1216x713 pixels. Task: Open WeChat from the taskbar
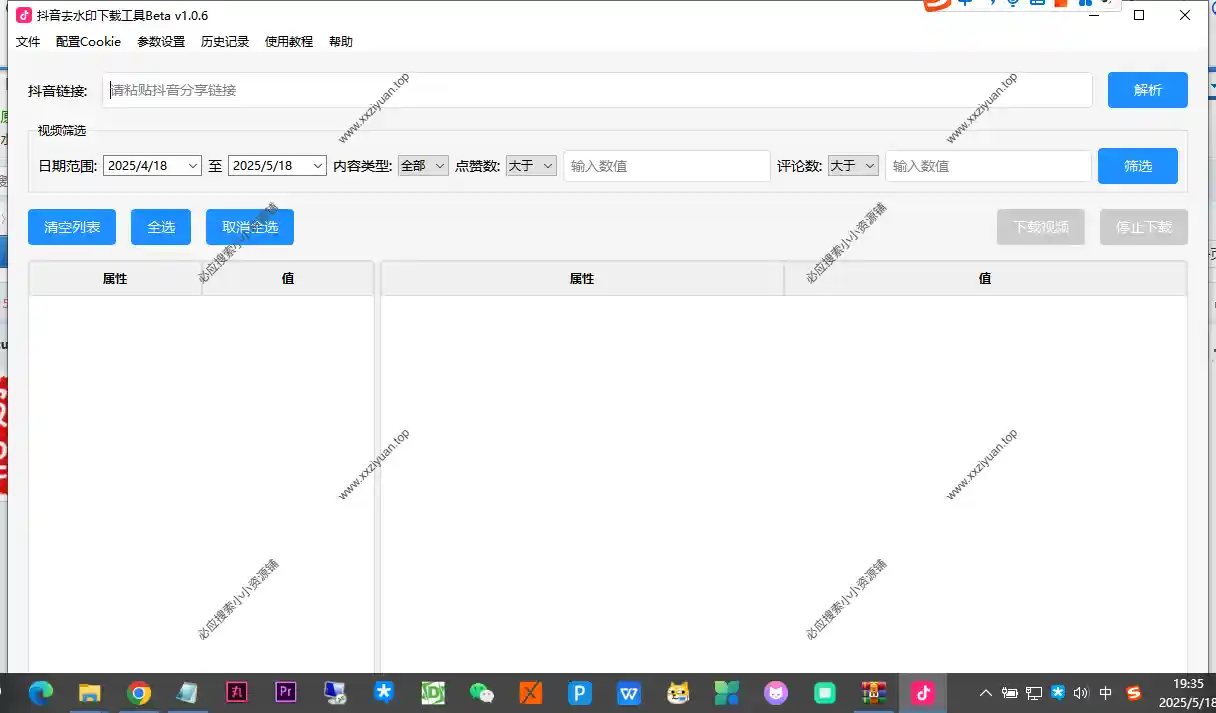click(482, 692)
